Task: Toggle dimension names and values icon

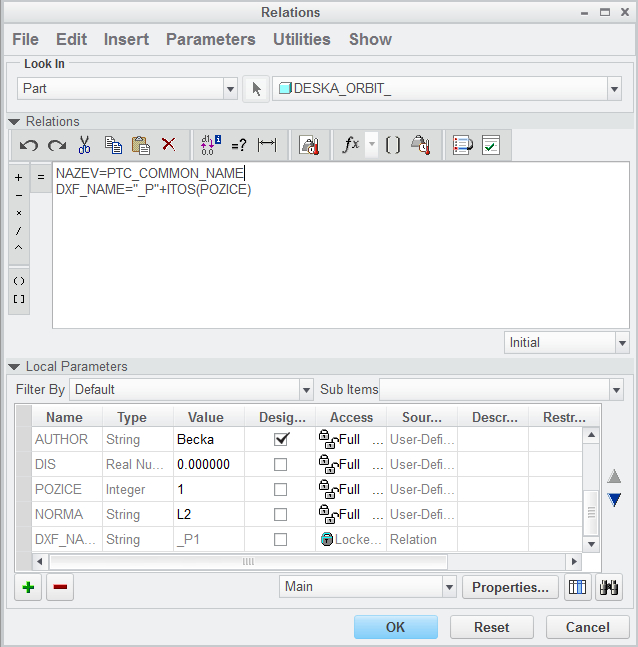Action: click(x=211, y=145)
